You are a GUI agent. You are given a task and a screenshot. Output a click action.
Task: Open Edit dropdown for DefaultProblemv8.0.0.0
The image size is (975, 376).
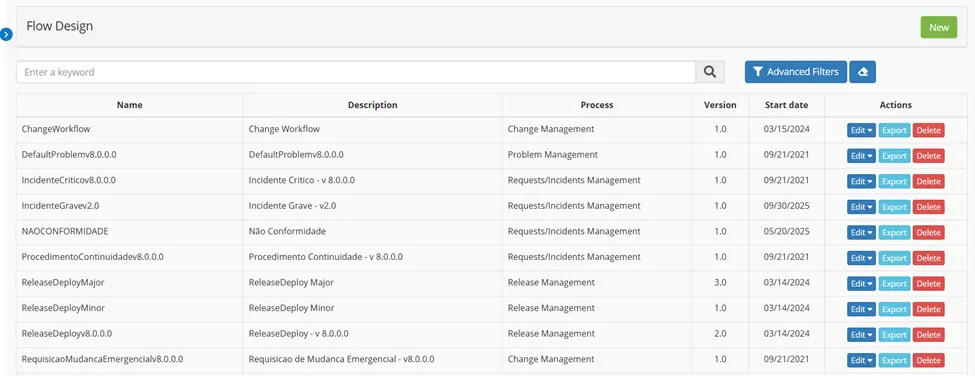[x=861, y=155]
